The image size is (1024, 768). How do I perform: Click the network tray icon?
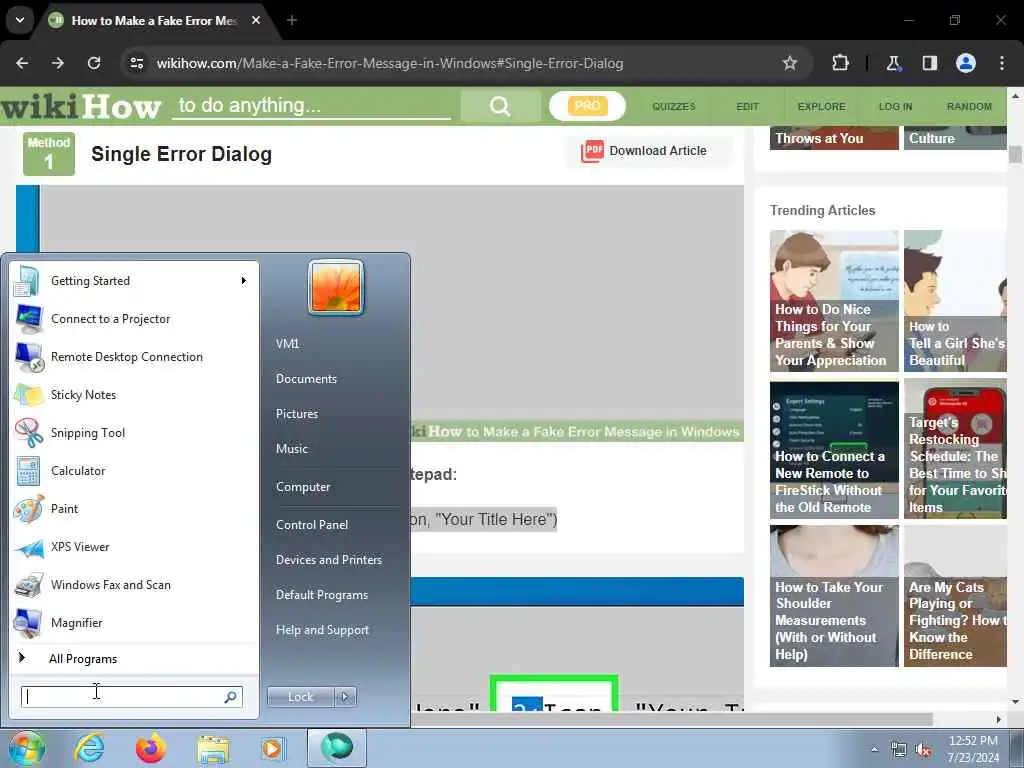pos(899,750)
